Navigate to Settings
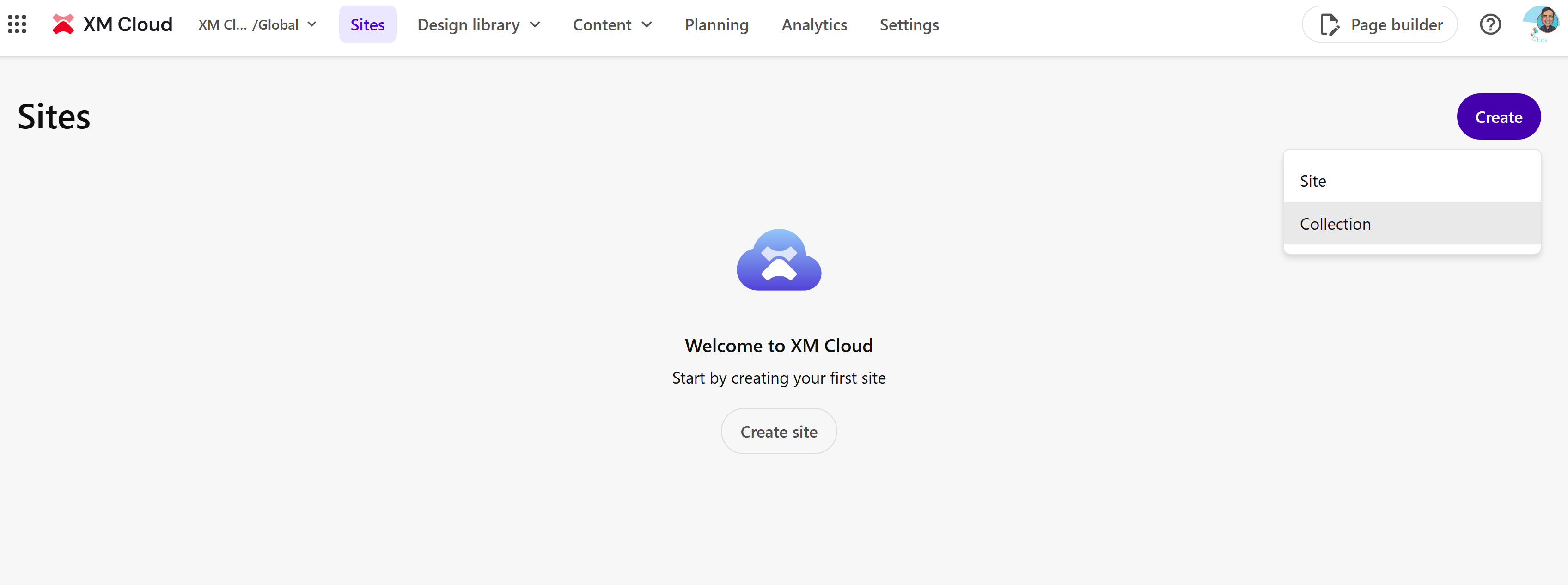 coord(909,24)
